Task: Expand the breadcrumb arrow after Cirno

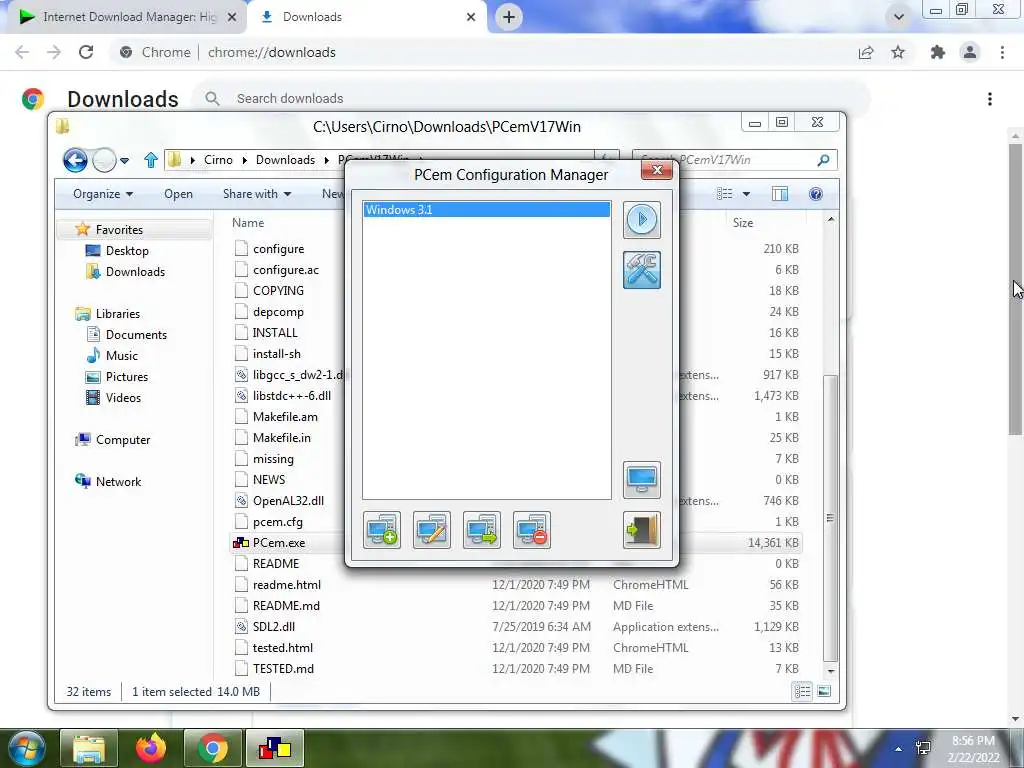Action: tap(245, 160)
